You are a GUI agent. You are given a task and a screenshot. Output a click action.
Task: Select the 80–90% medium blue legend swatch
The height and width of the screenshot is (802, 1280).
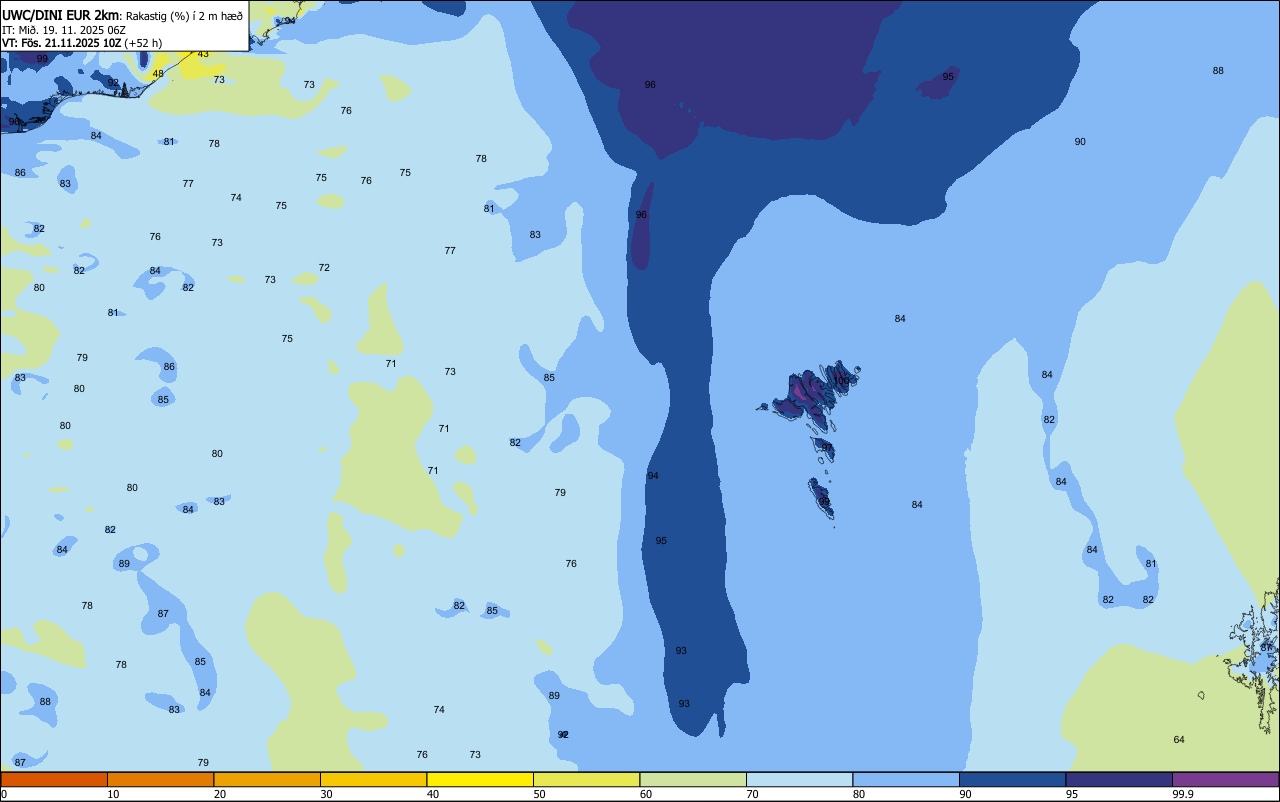(906, 779)
